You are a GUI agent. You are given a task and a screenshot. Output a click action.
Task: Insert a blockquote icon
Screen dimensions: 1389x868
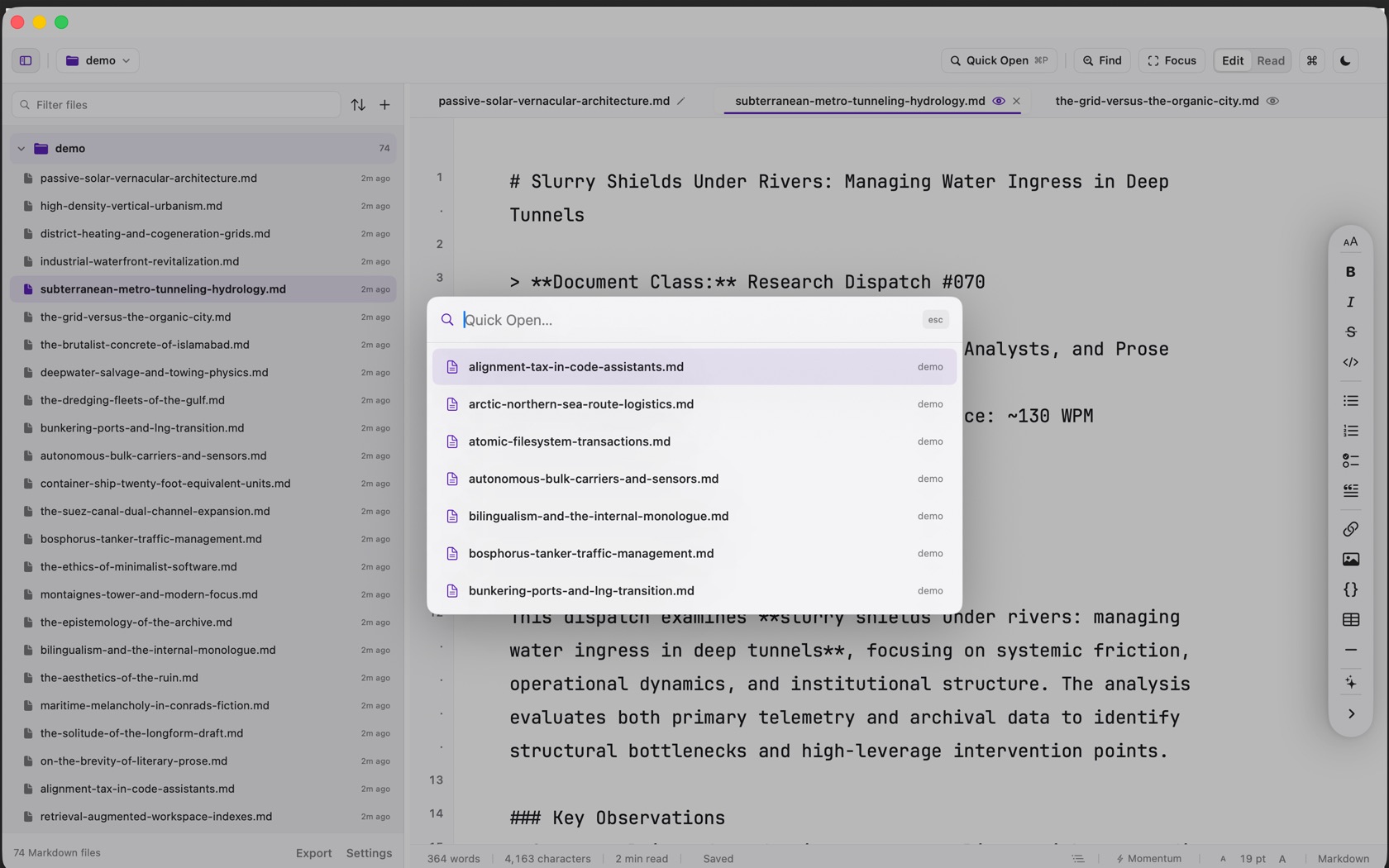tap(1350, 490)
